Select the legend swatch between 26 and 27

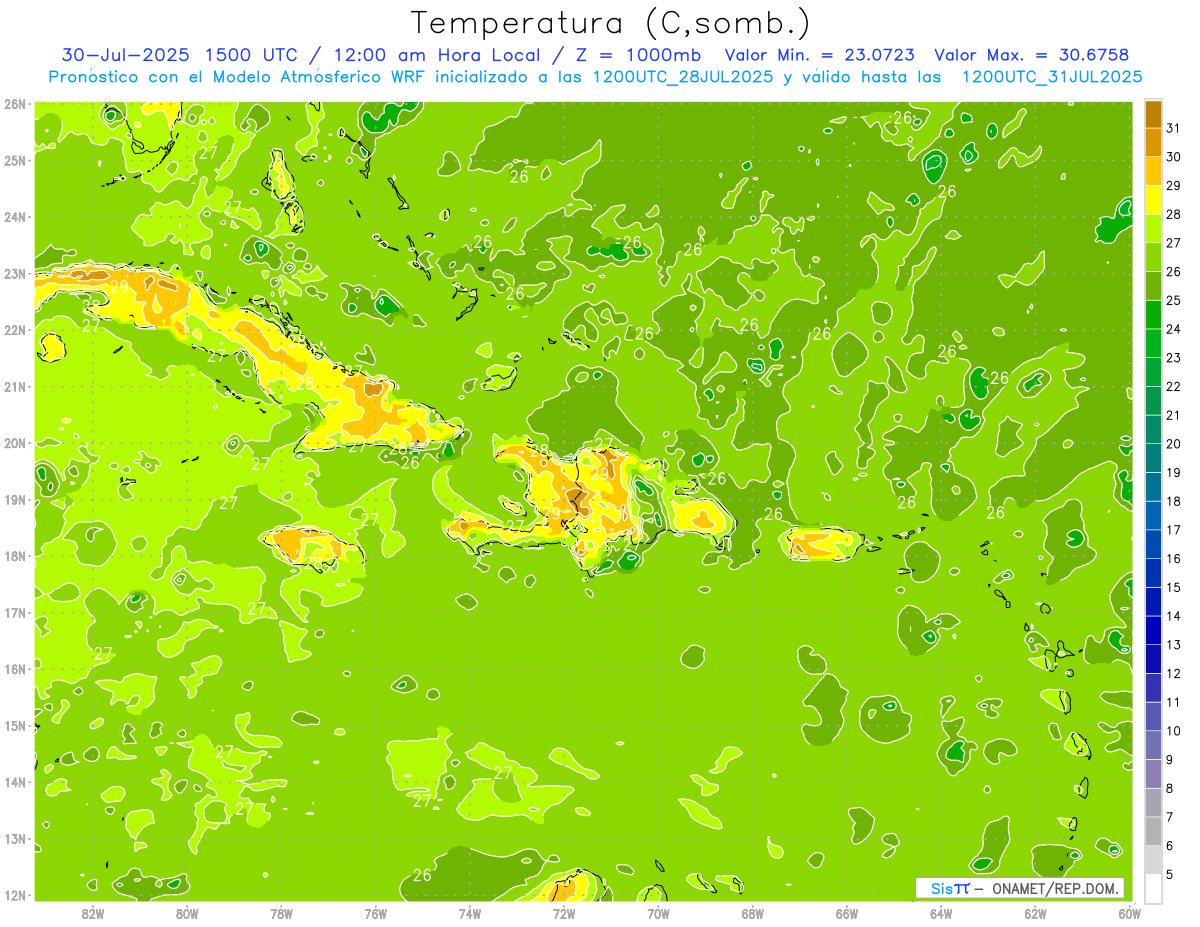(x=1153, y=257)
